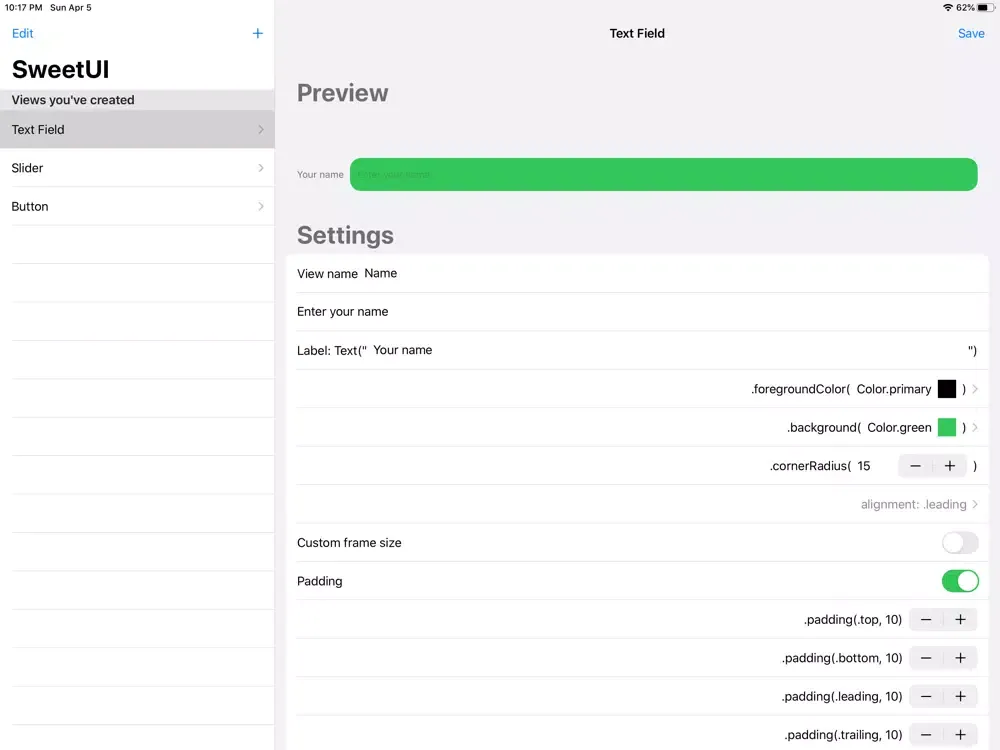Click the Color.primary text
Screen dimensions: 1000x750
pos(893,389)
